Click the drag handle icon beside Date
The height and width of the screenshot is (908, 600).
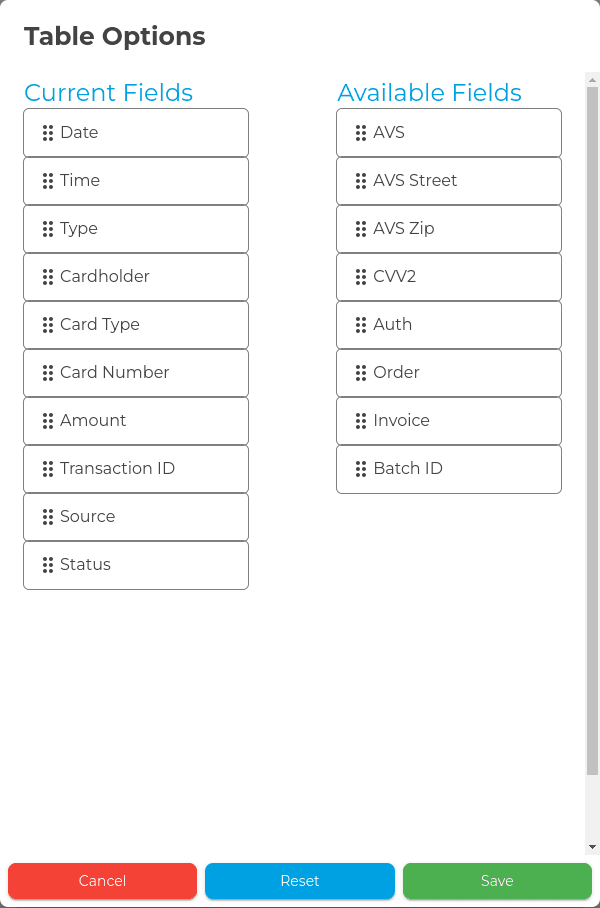pyautogui.click(x=48, y=133)
